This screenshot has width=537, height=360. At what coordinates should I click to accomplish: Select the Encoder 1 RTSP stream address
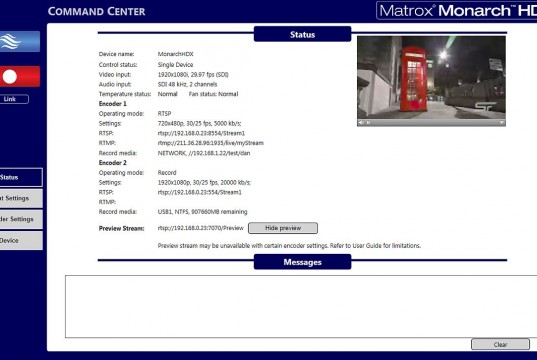coord(201,133)
